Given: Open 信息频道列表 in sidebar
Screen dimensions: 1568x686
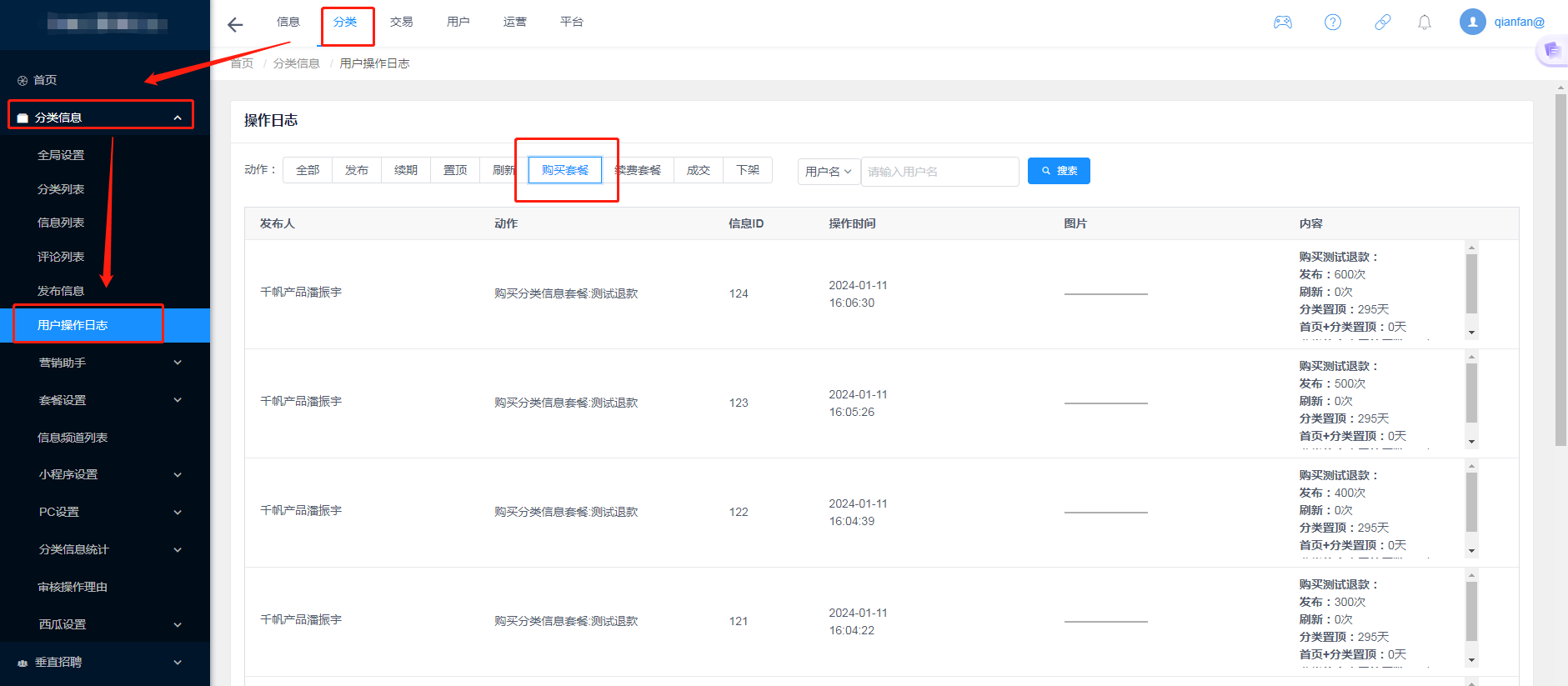Looking at the screenshot, I should tap(73, 438).
